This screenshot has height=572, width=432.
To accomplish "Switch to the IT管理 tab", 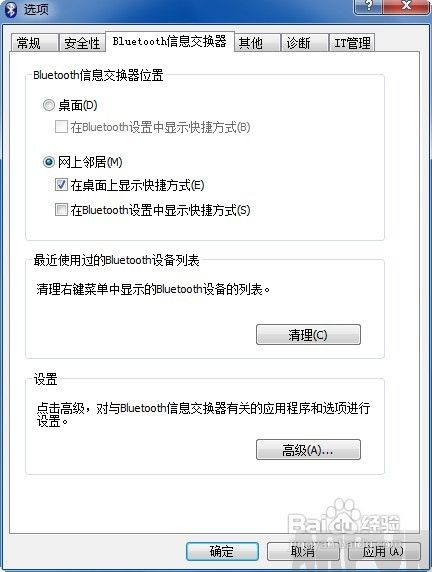I will [352, 43].
